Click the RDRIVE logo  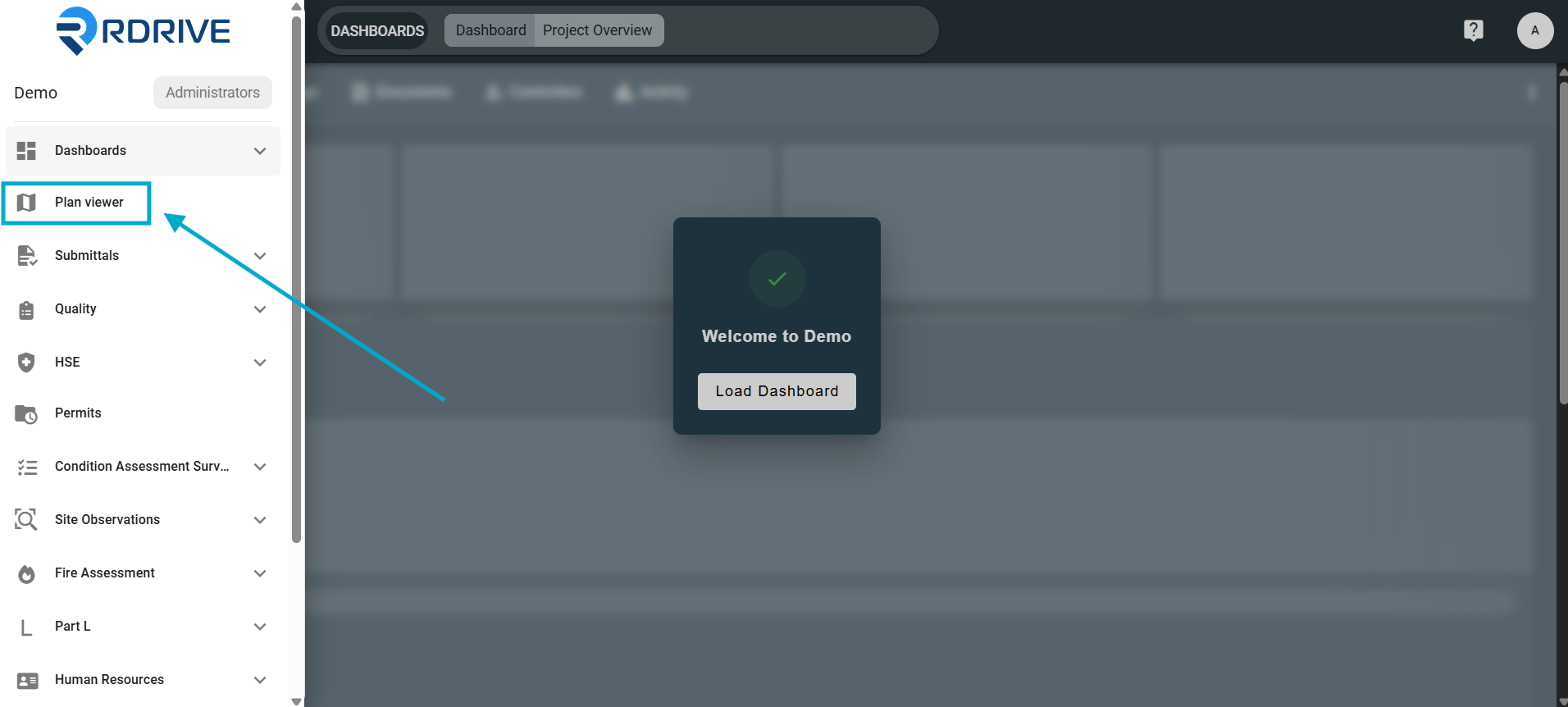click(144, 31)
